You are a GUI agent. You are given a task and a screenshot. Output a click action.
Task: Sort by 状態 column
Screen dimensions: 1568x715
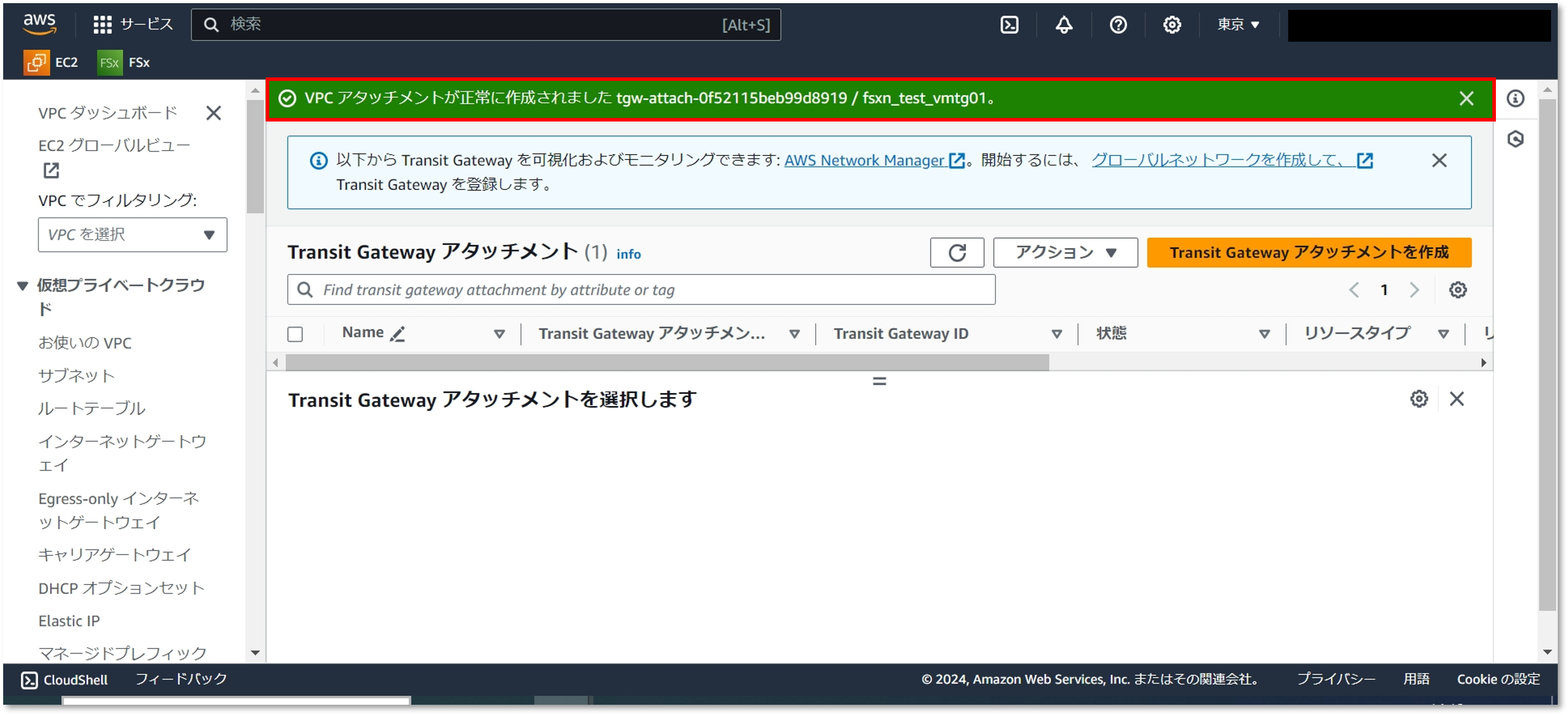click(1264, 333)
